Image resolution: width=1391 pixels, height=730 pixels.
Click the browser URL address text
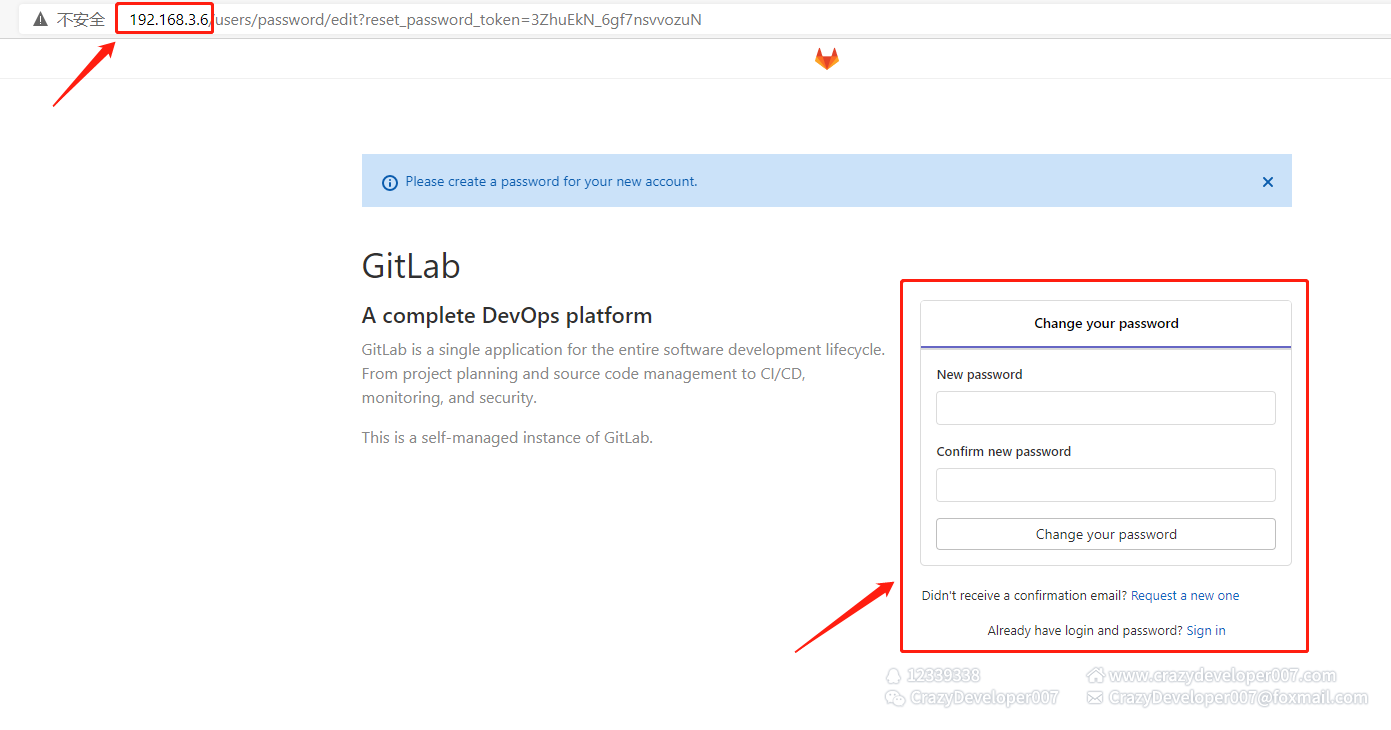pos(415,19)
